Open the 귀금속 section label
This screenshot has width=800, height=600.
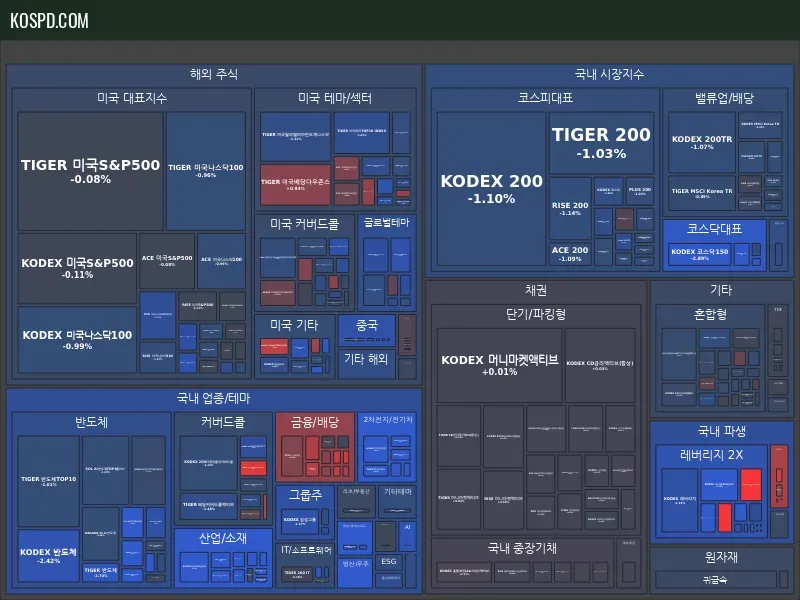coord(715,580)
